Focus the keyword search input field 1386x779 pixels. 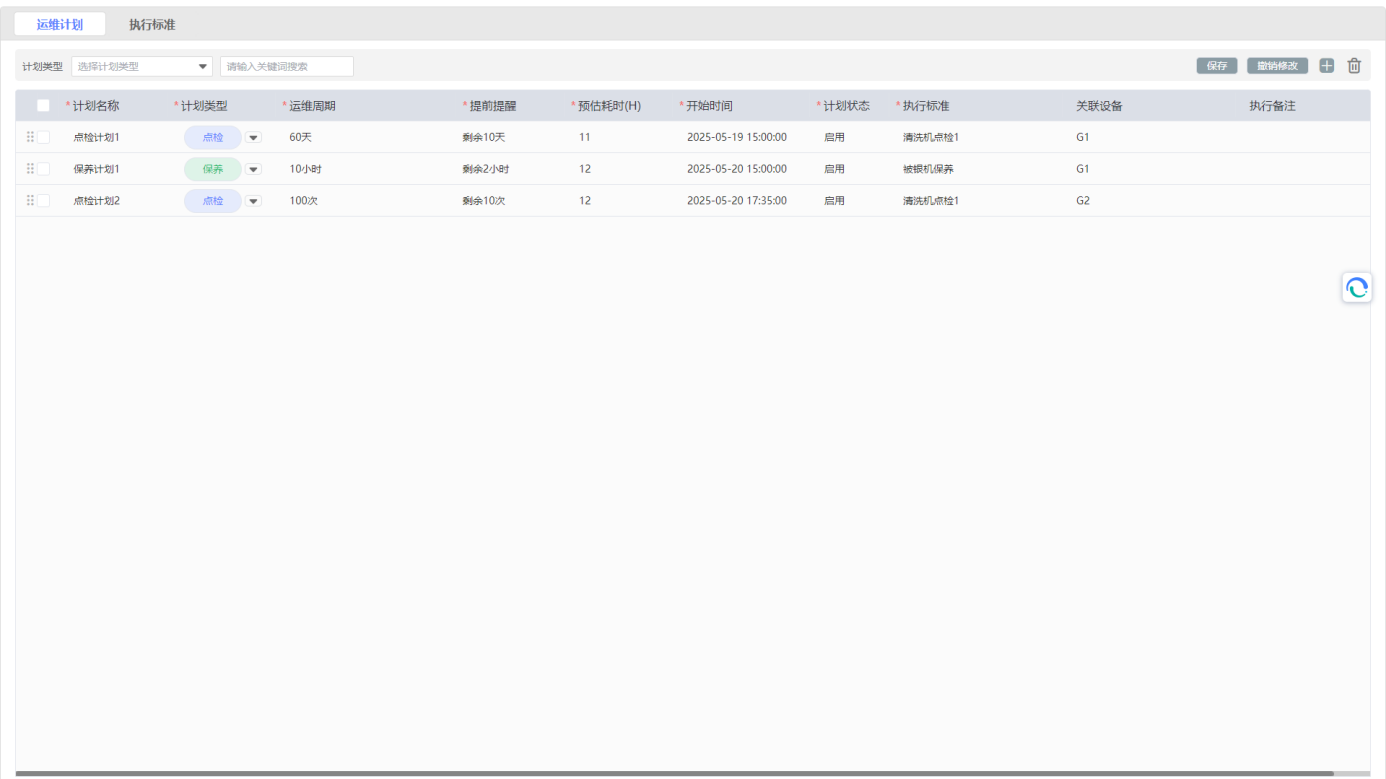pyautogui.click(x=287, y=67)
